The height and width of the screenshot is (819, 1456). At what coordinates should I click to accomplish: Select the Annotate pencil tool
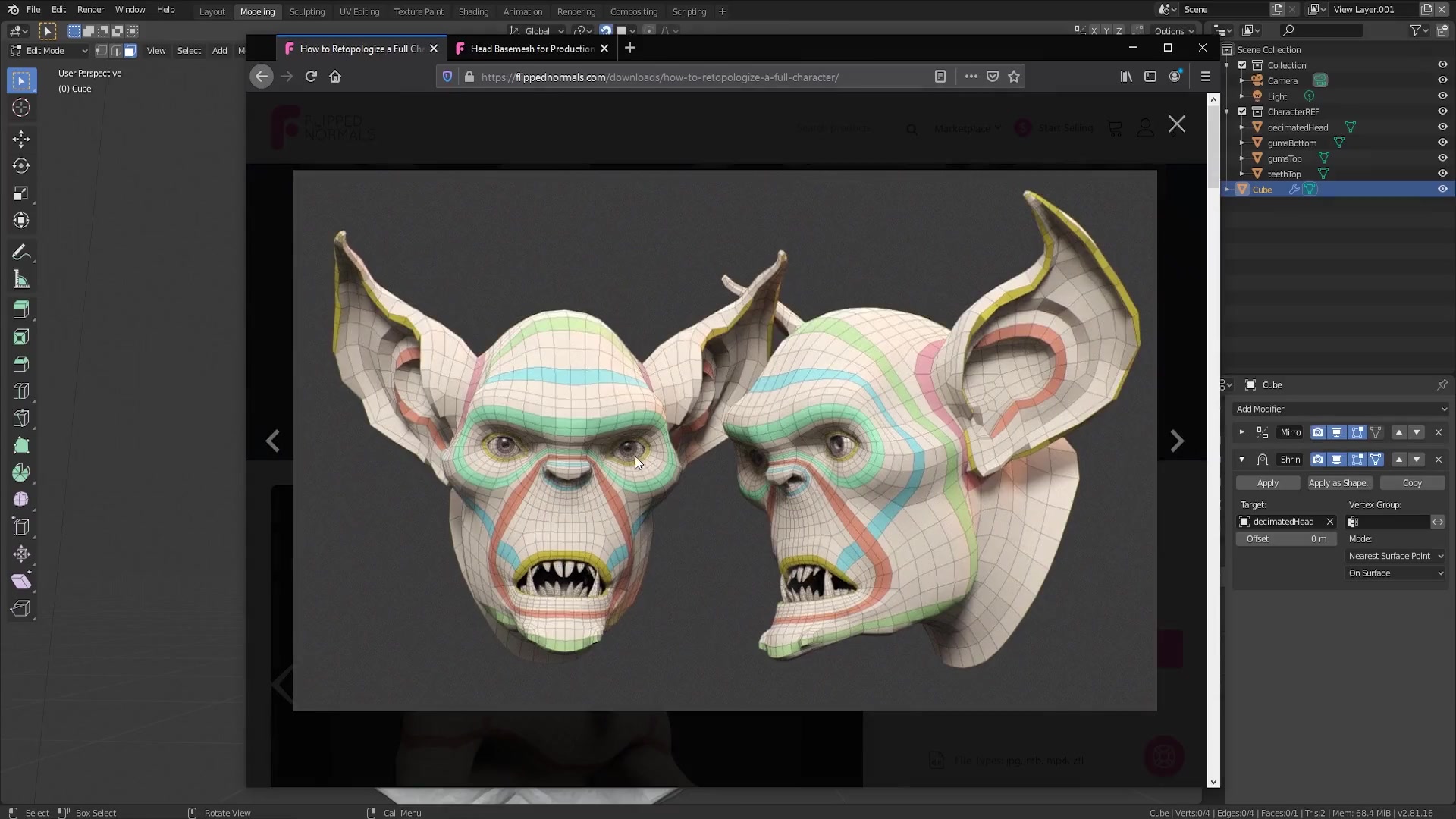(21, 253)
